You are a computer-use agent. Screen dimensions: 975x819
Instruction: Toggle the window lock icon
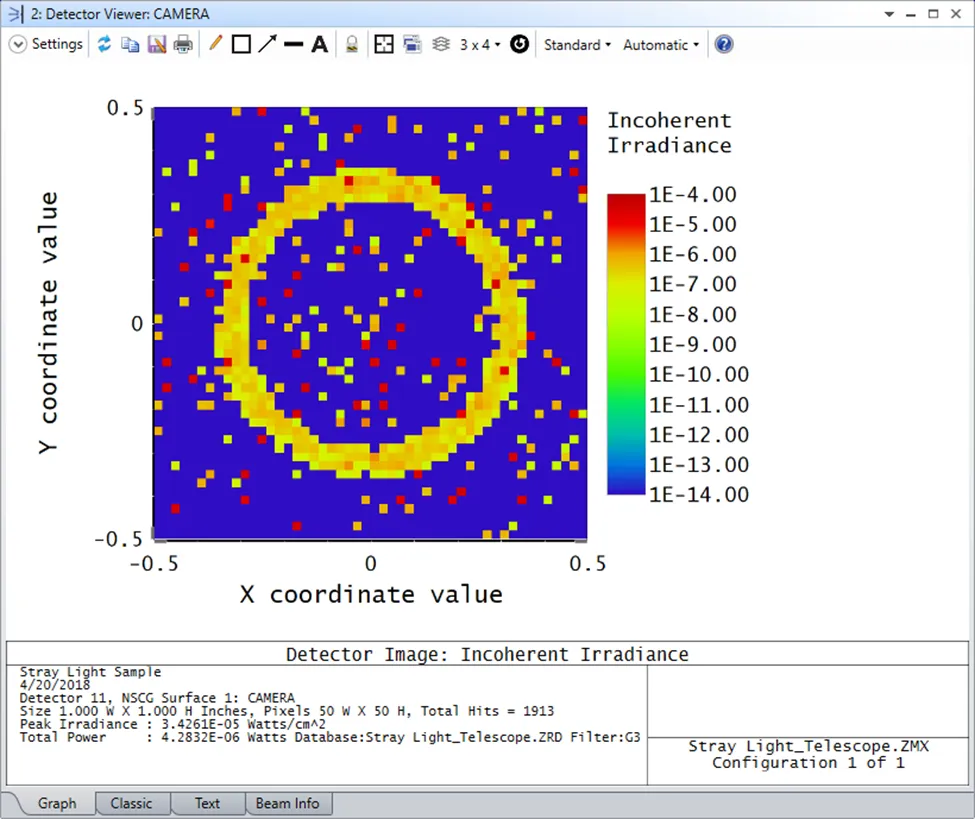[x=352, y=45]
